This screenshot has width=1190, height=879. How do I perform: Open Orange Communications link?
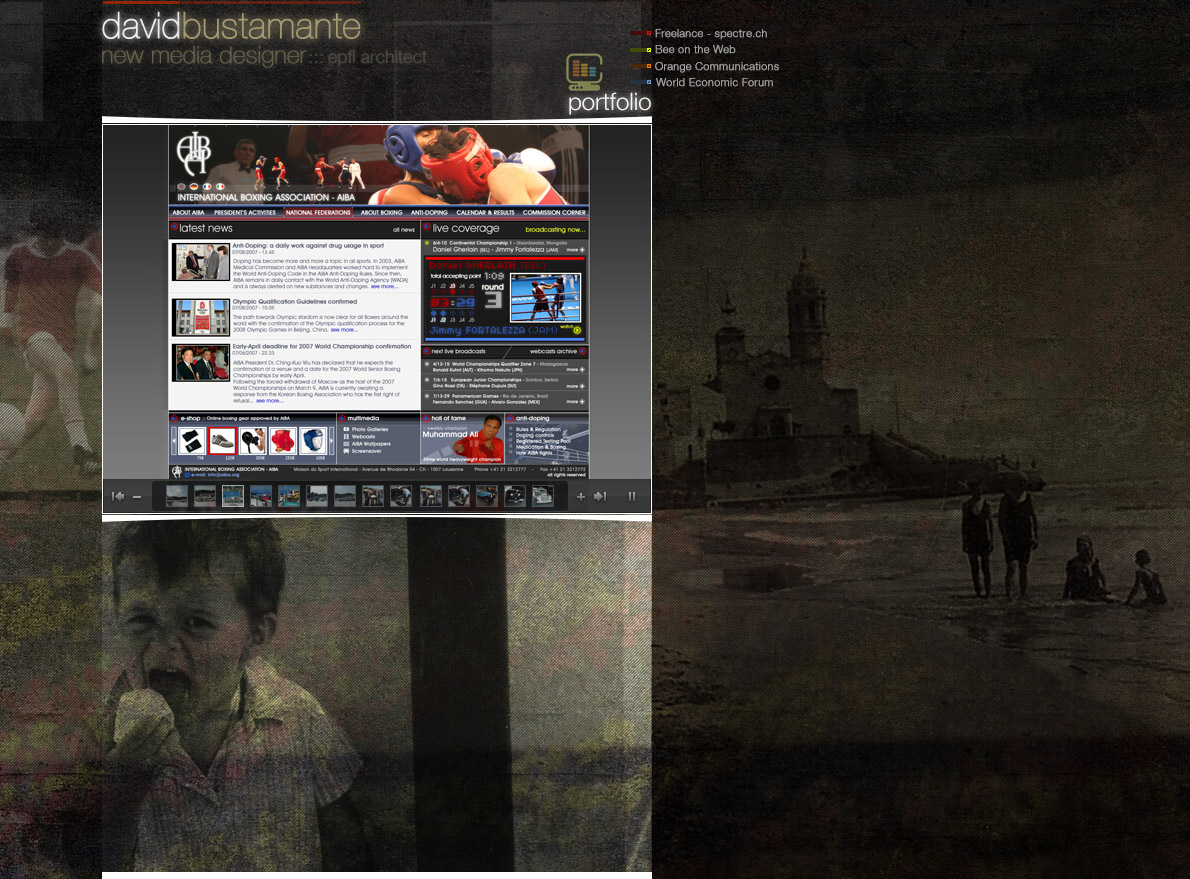716,66
